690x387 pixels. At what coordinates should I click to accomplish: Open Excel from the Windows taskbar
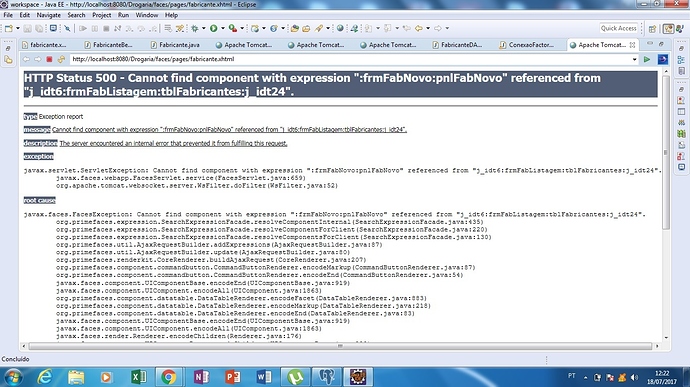[139, 377]
